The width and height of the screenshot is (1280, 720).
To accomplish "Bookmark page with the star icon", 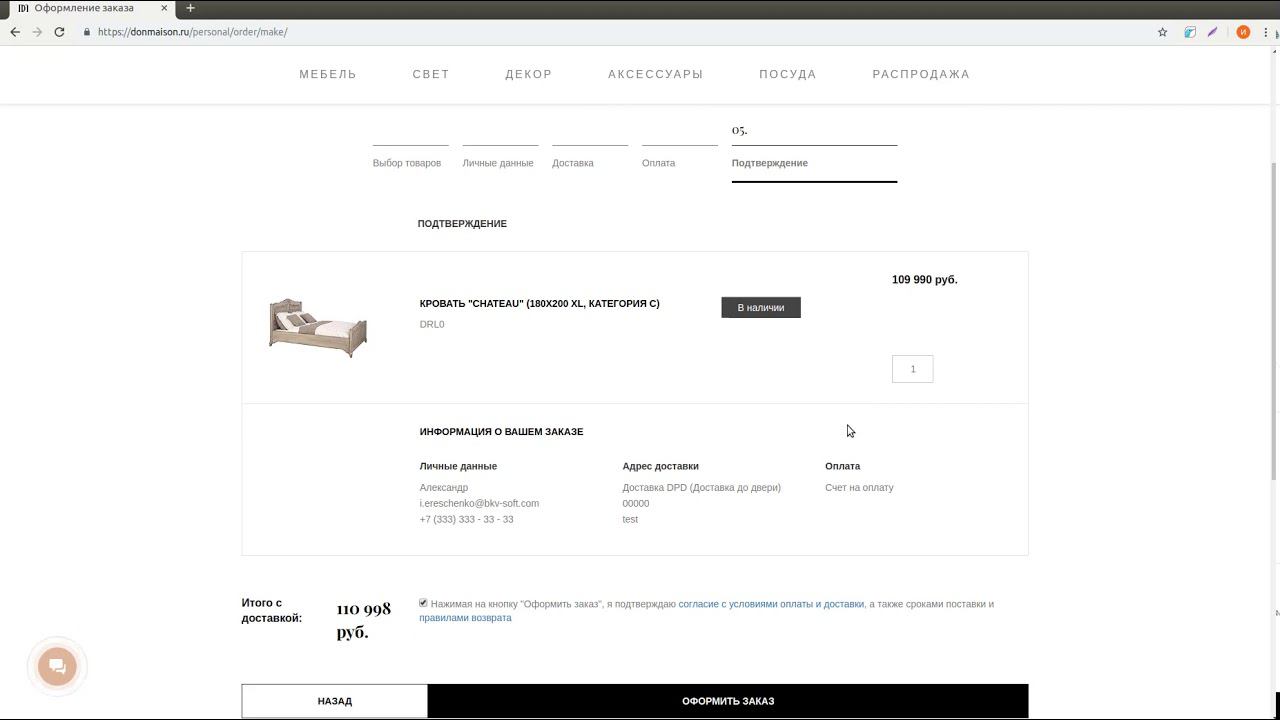I will (x=1162, y=32).
